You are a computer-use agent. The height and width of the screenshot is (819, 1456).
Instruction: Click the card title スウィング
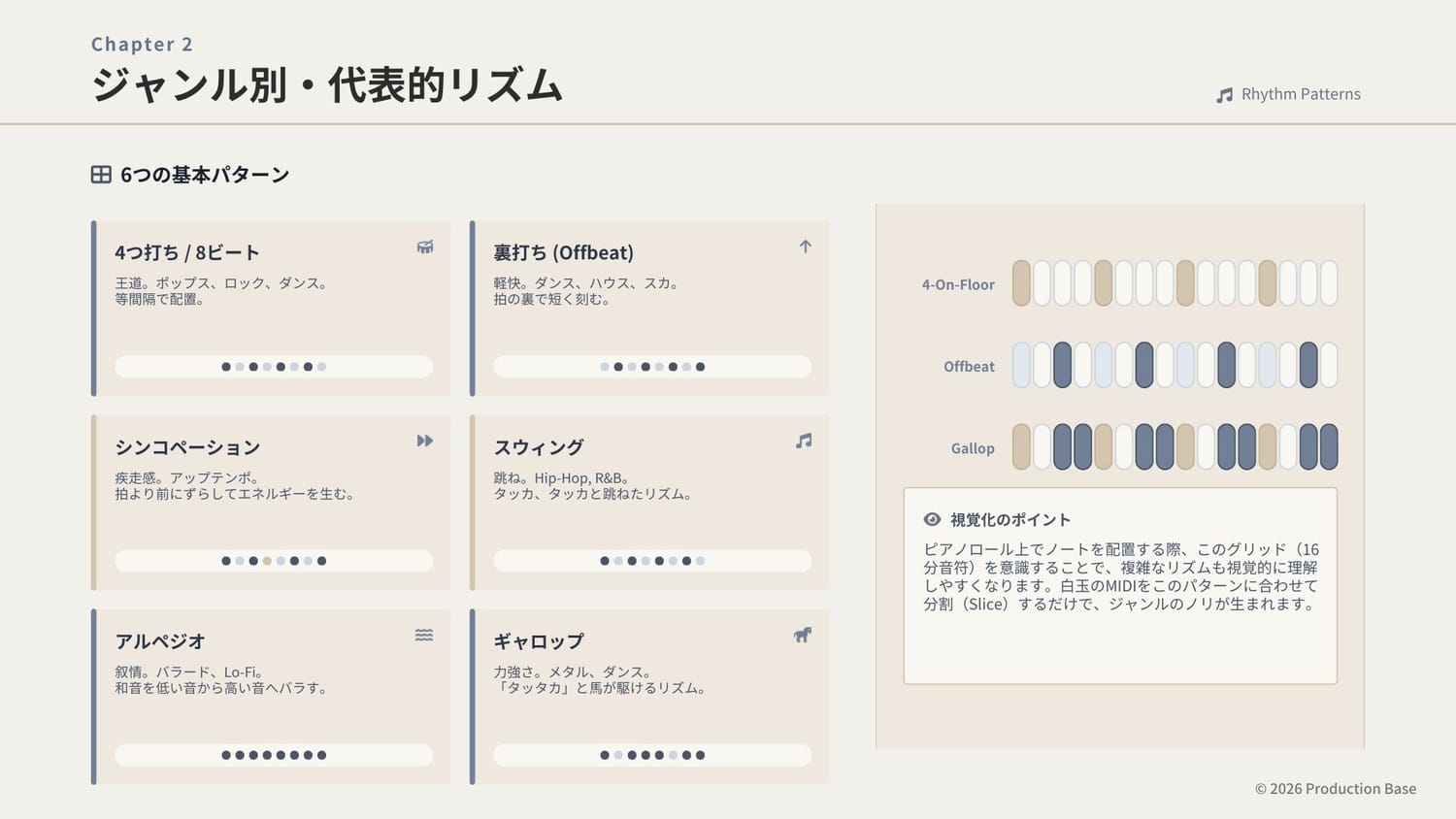[539, 447]
